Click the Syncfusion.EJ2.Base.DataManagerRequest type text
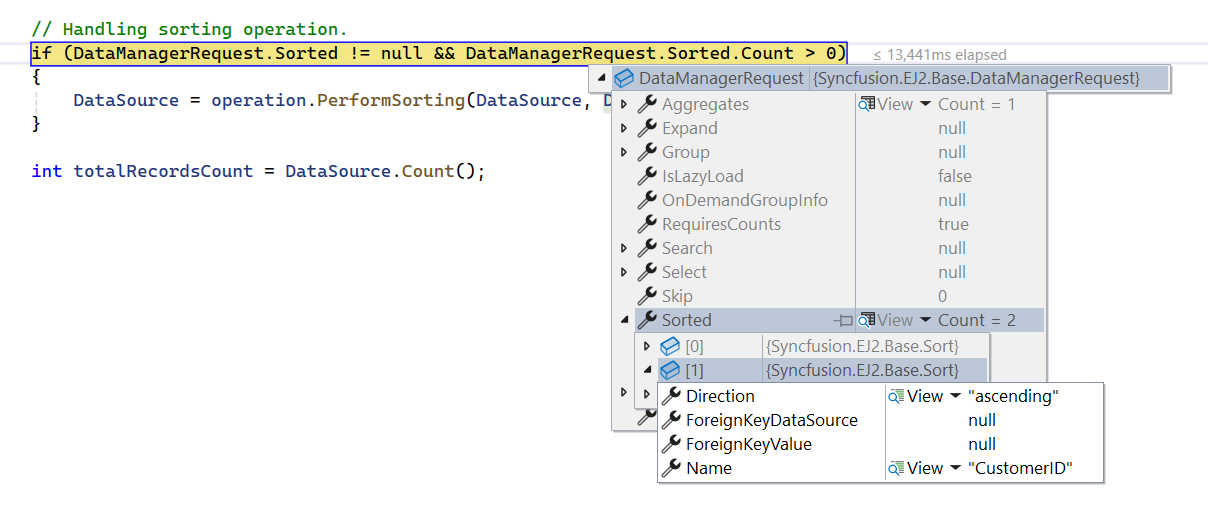 (977, 78)
